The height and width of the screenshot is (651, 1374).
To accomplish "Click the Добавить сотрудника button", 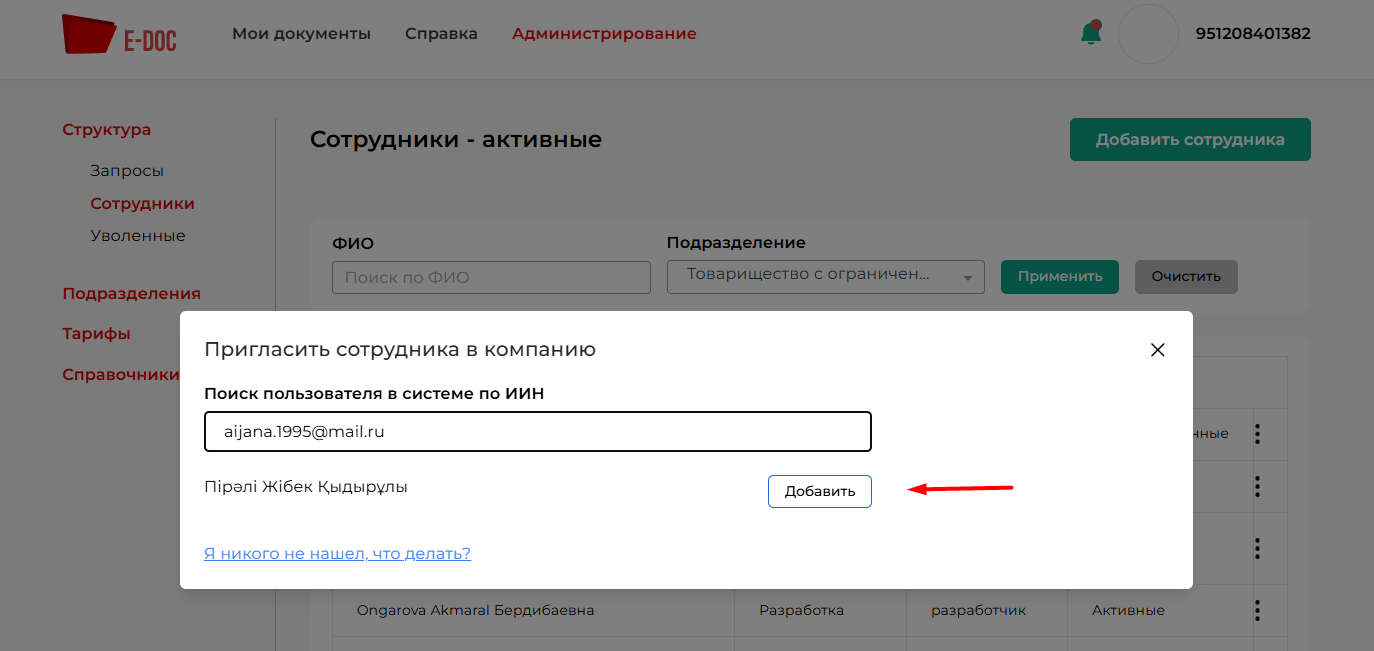I will [x=1189, y=140].
